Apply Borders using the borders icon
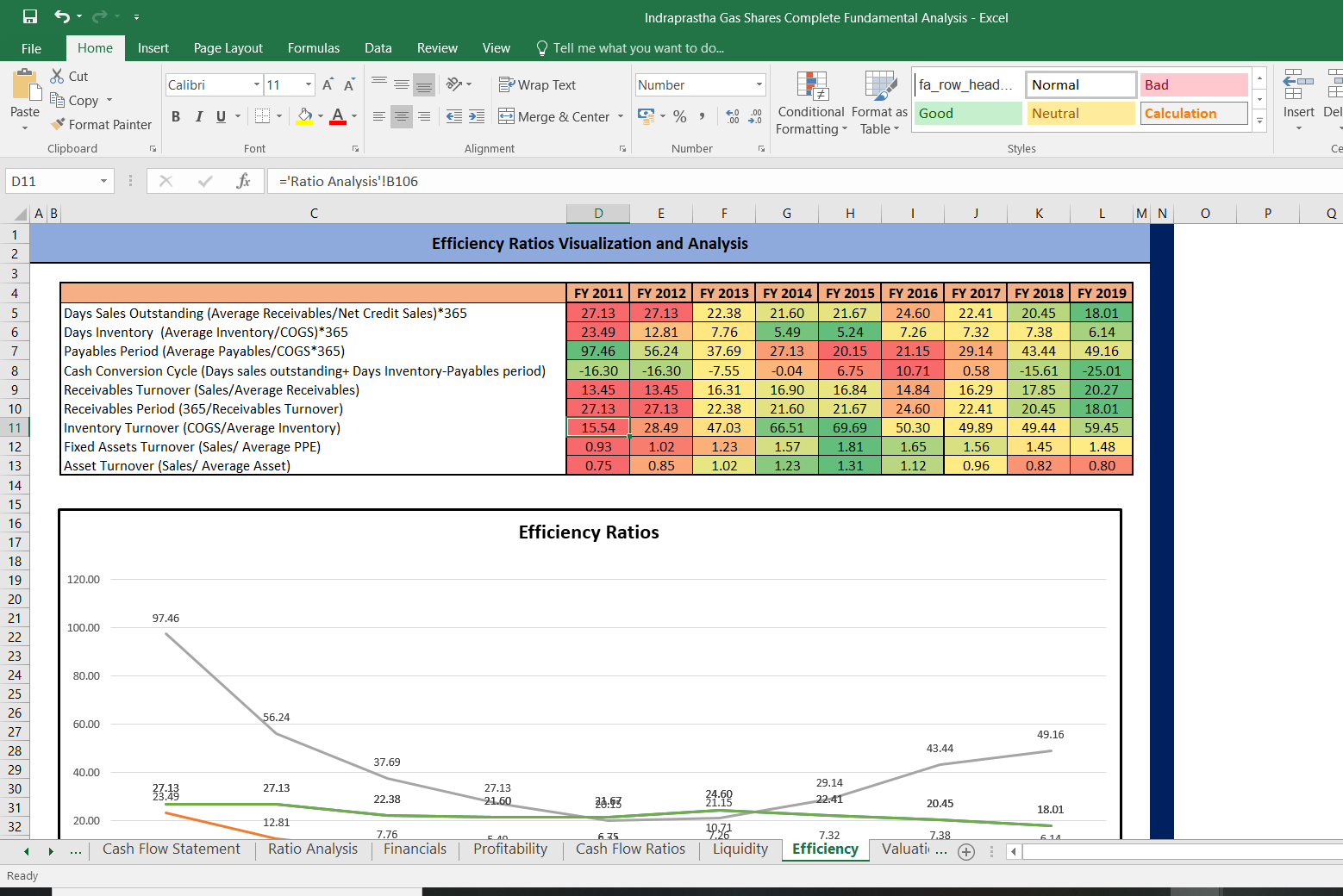 [263, 115]
